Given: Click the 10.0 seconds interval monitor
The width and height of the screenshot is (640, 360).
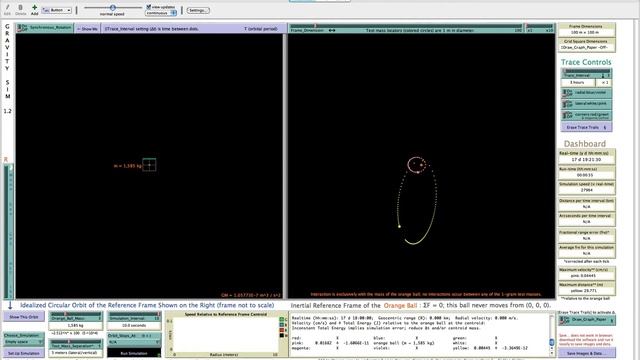Looking at the screenshot, I should point(134,326).
